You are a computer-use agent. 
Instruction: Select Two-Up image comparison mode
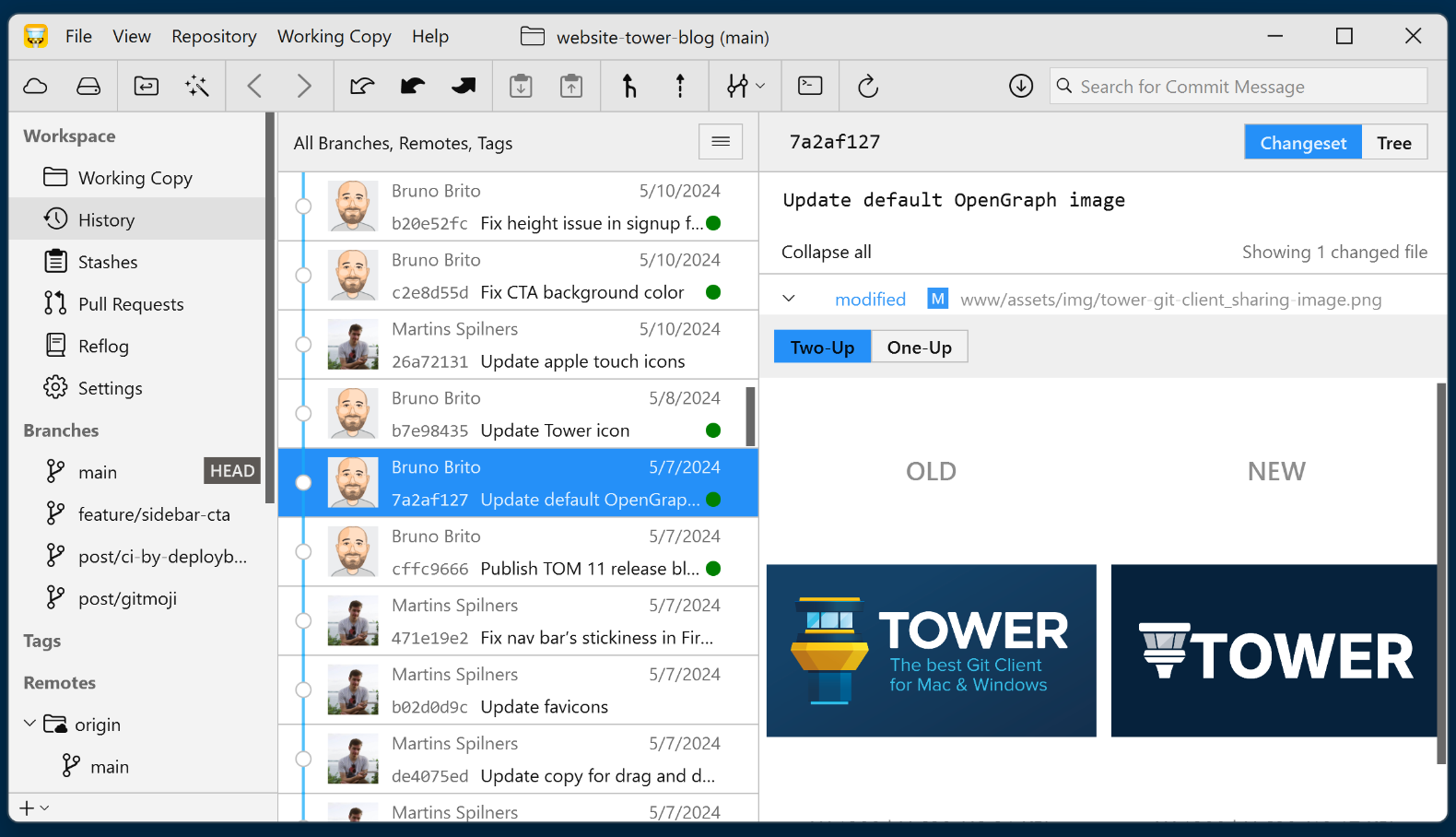point(822,348)
